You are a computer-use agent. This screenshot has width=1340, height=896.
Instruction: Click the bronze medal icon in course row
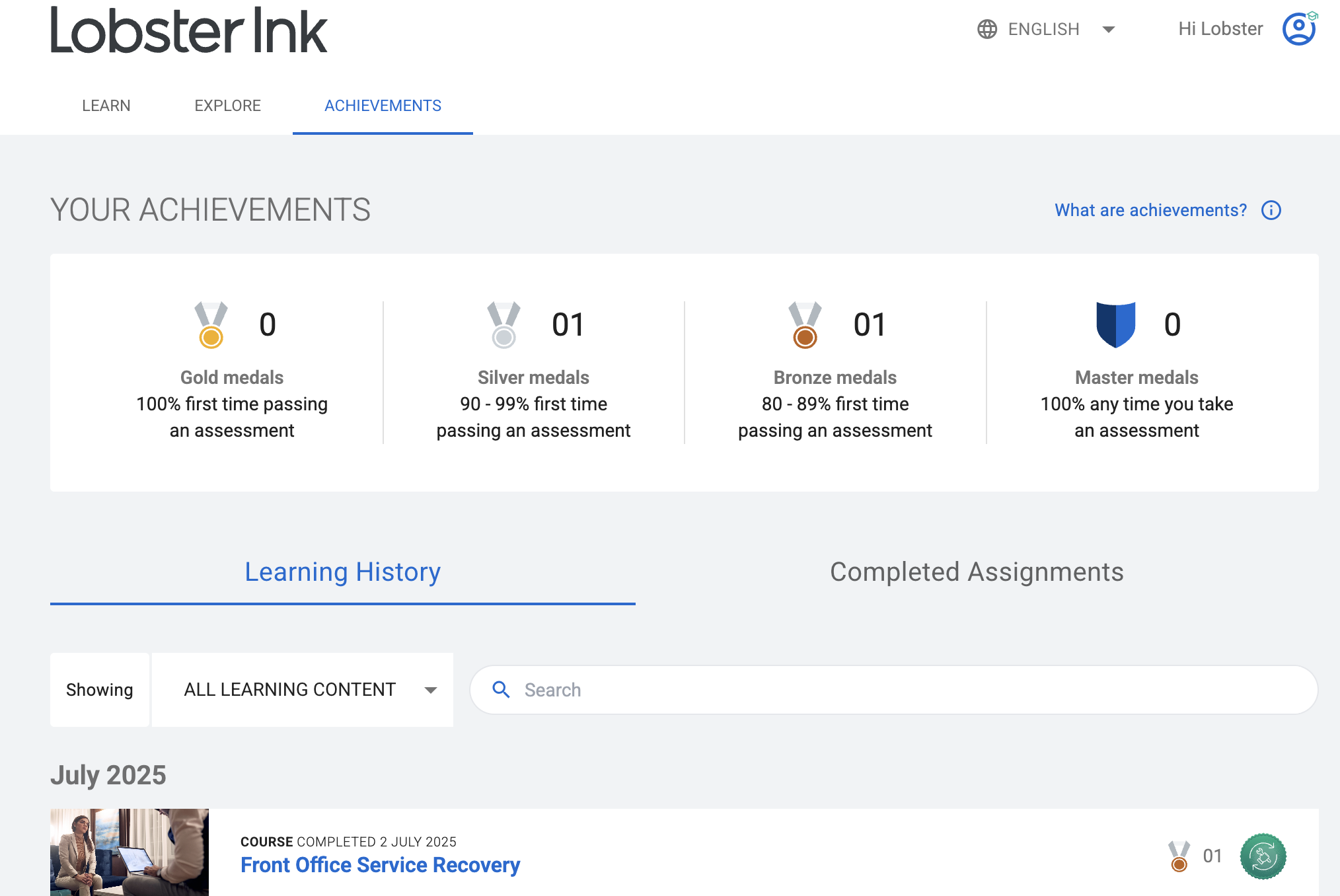click(1179, 856)
